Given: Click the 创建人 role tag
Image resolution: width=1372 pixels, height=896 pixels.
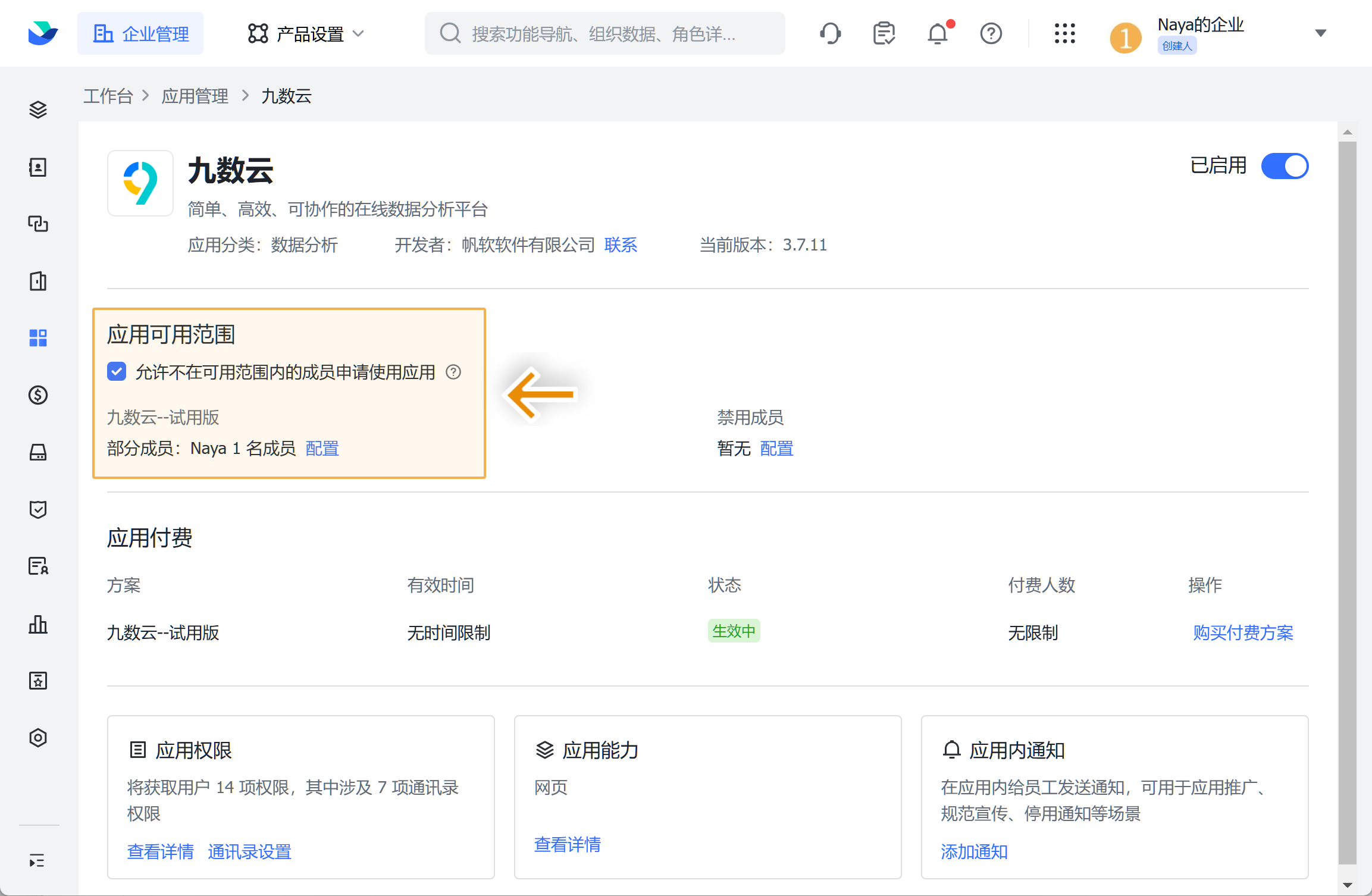Looking at the screenshot, I should (1177, 46).
